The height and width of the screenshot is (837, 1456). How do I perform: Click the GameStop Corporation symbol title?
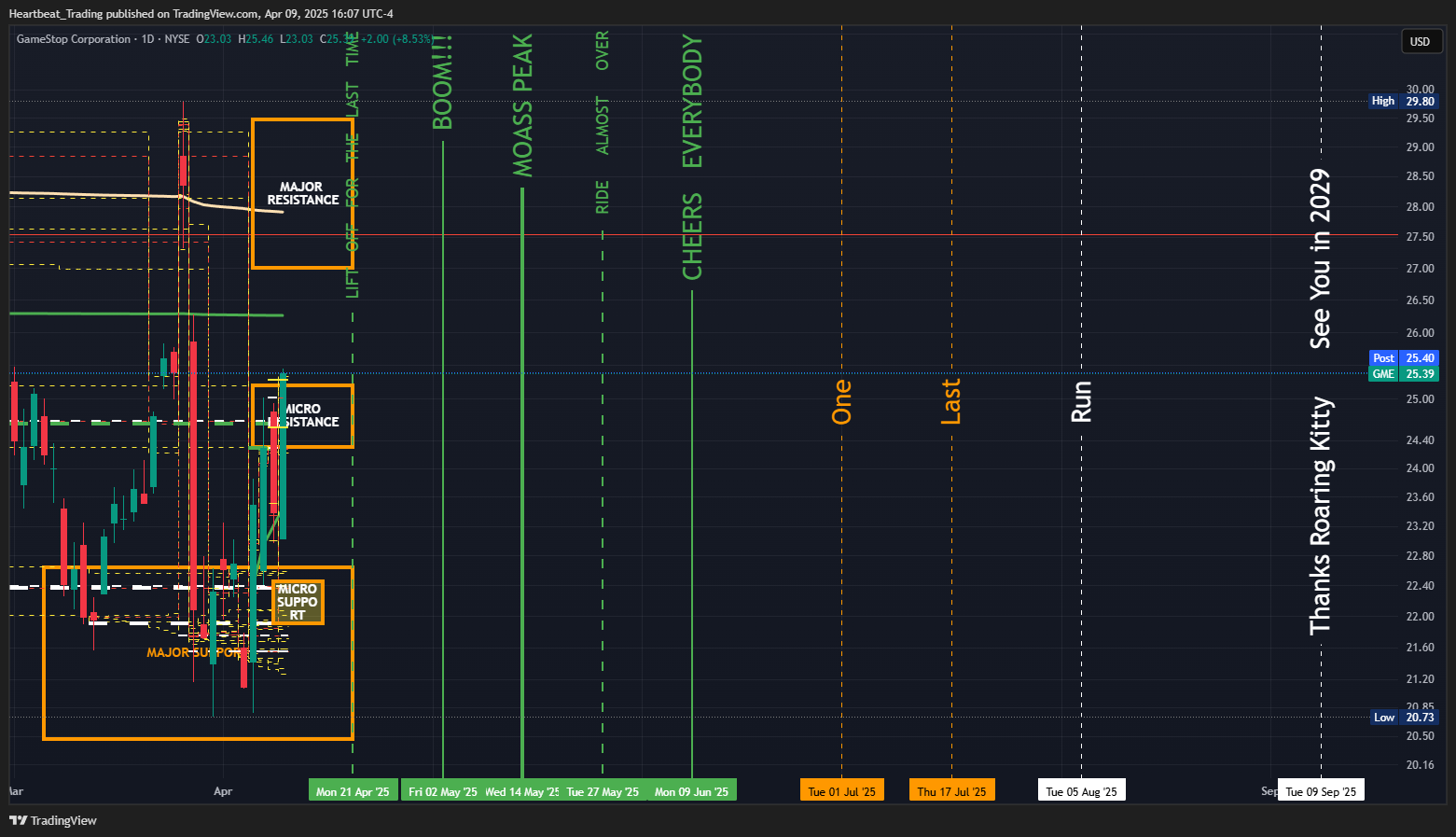(x=74, y=39)
